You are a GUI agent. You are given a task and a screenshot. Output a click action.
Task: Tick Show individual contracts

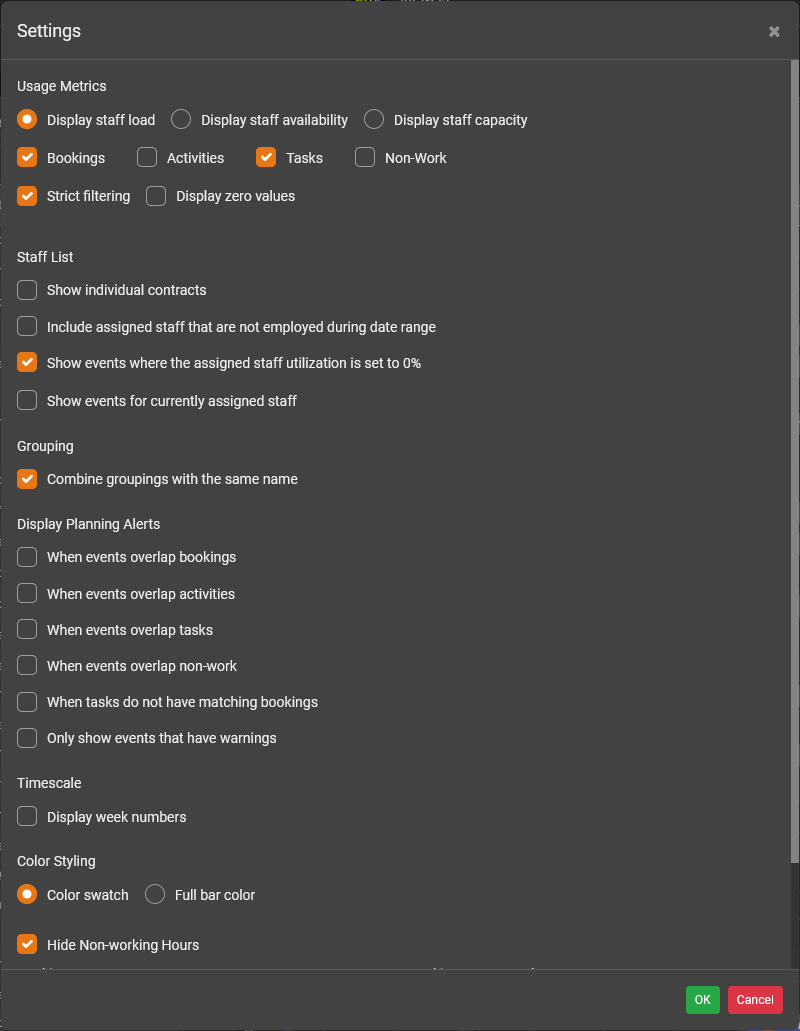coord(27,290)
